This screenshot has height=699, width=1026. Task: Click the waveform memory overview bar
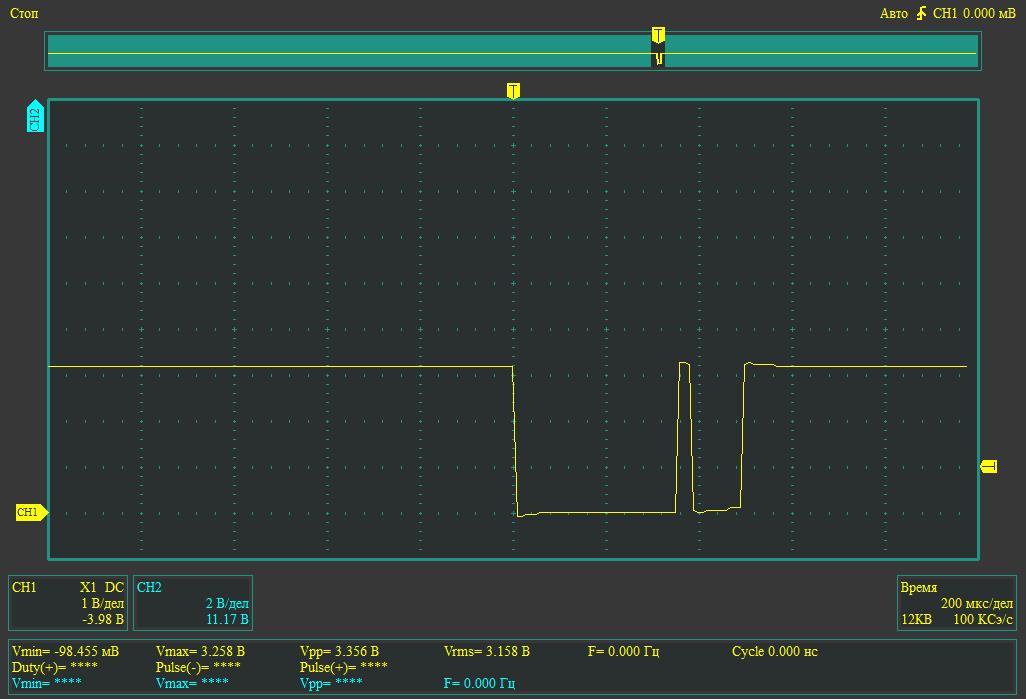tap(513, 51)
